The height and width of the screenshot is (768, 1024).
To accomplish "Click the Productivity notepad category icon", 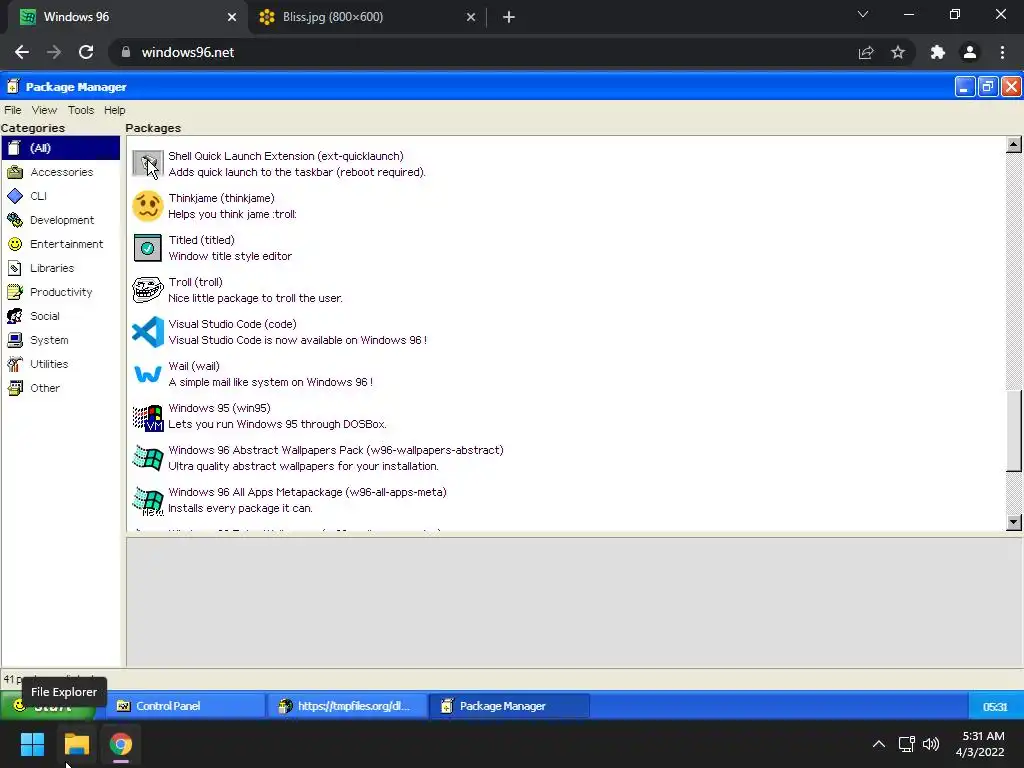I will (15, 292).
